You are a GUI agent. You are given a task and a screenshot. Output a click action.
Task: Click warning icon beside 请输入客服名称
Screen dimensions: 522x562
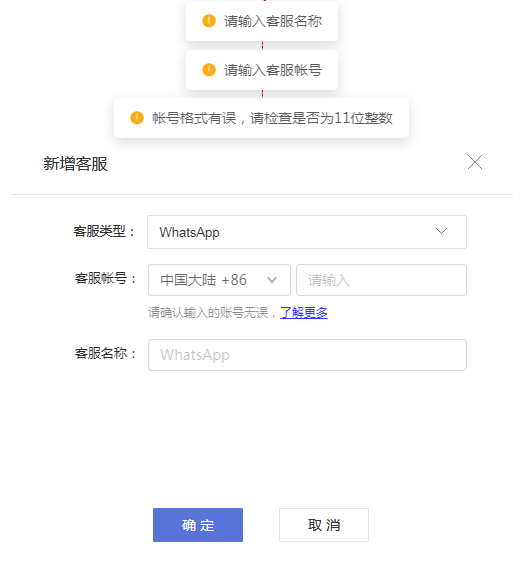click(x=209, y=21)
